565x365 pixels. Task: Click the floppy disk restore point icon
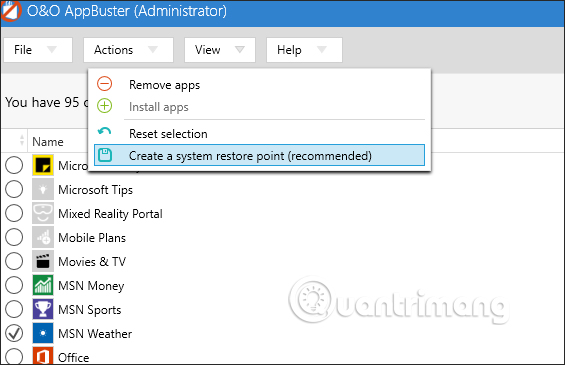coord(105,155)
